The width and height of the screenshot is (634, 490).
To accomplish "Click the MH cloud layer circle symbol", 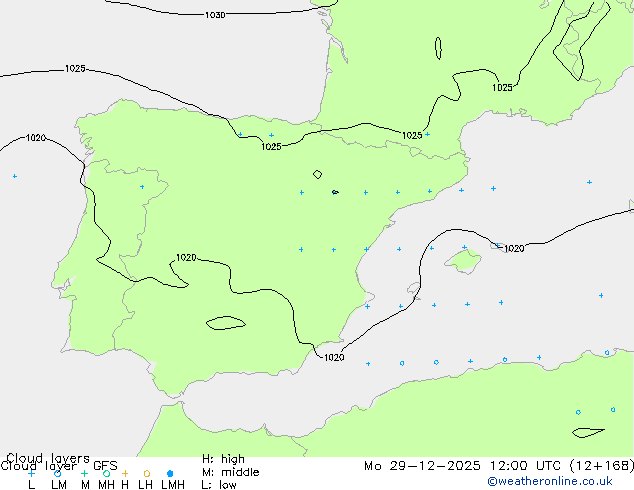I will pos(106,473).
